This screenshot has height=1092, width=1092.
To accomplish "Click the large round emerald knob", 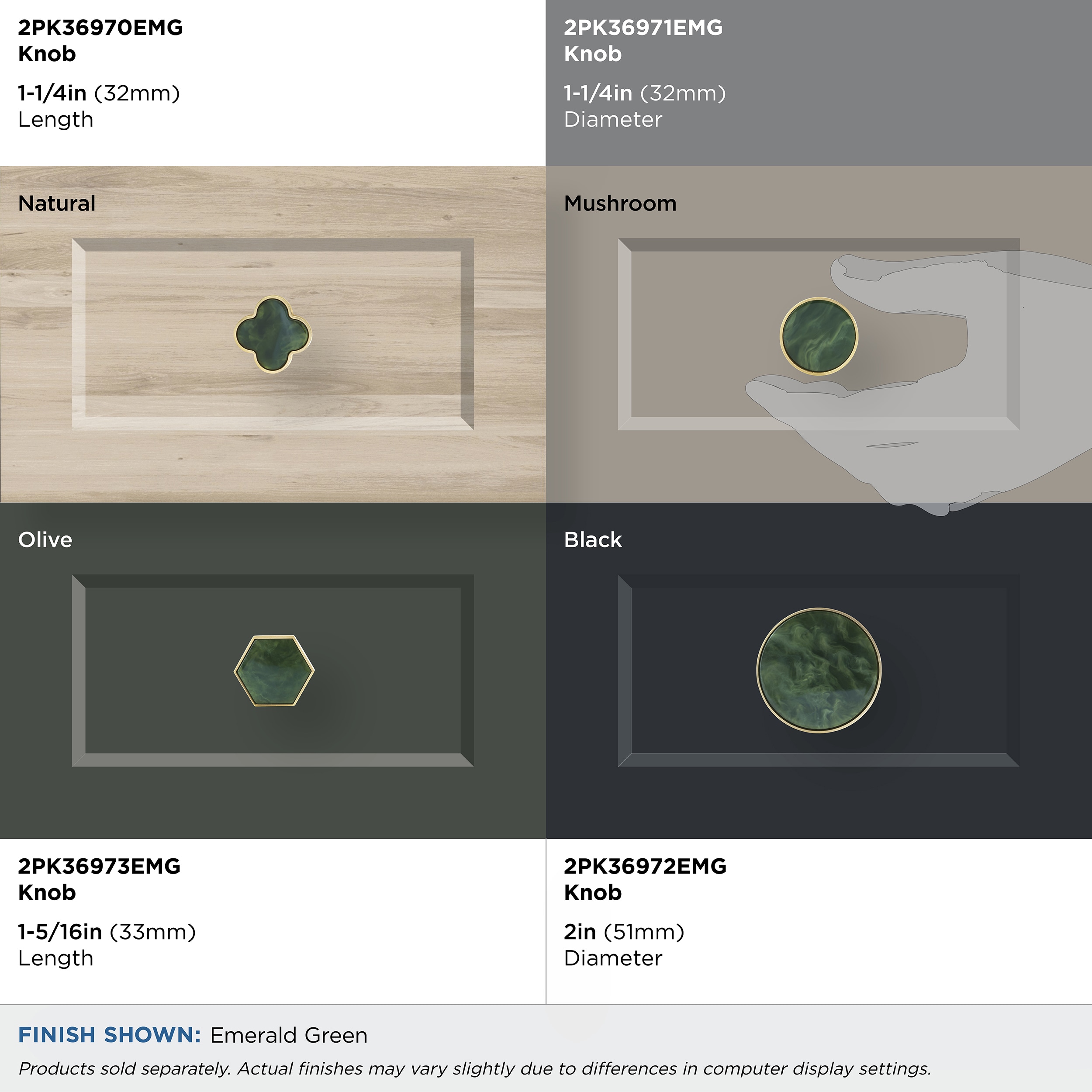I will click(819, 671).
